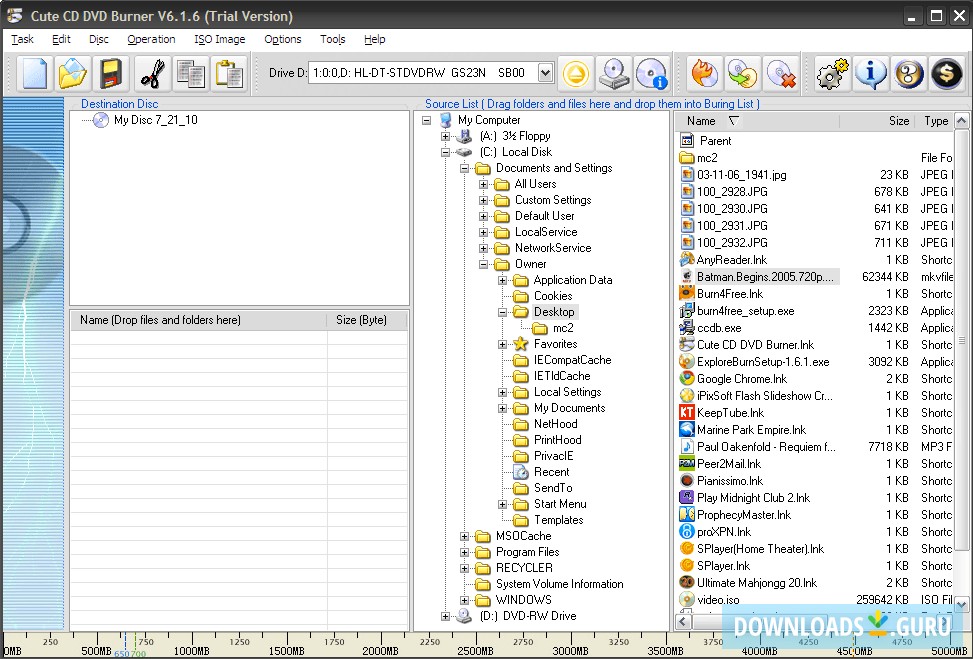
Task: Select video.iso in the file list
Action: point(718,600)
